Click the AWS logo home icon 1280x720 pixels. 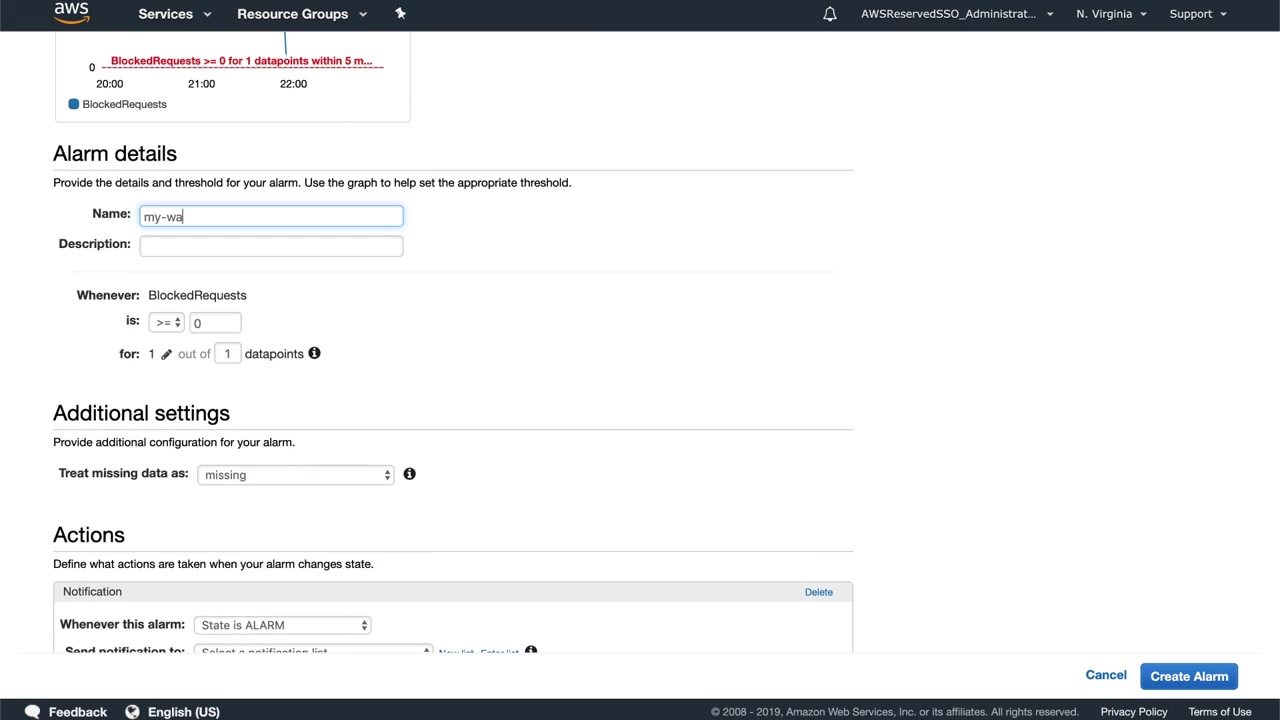tap(71, 13)
